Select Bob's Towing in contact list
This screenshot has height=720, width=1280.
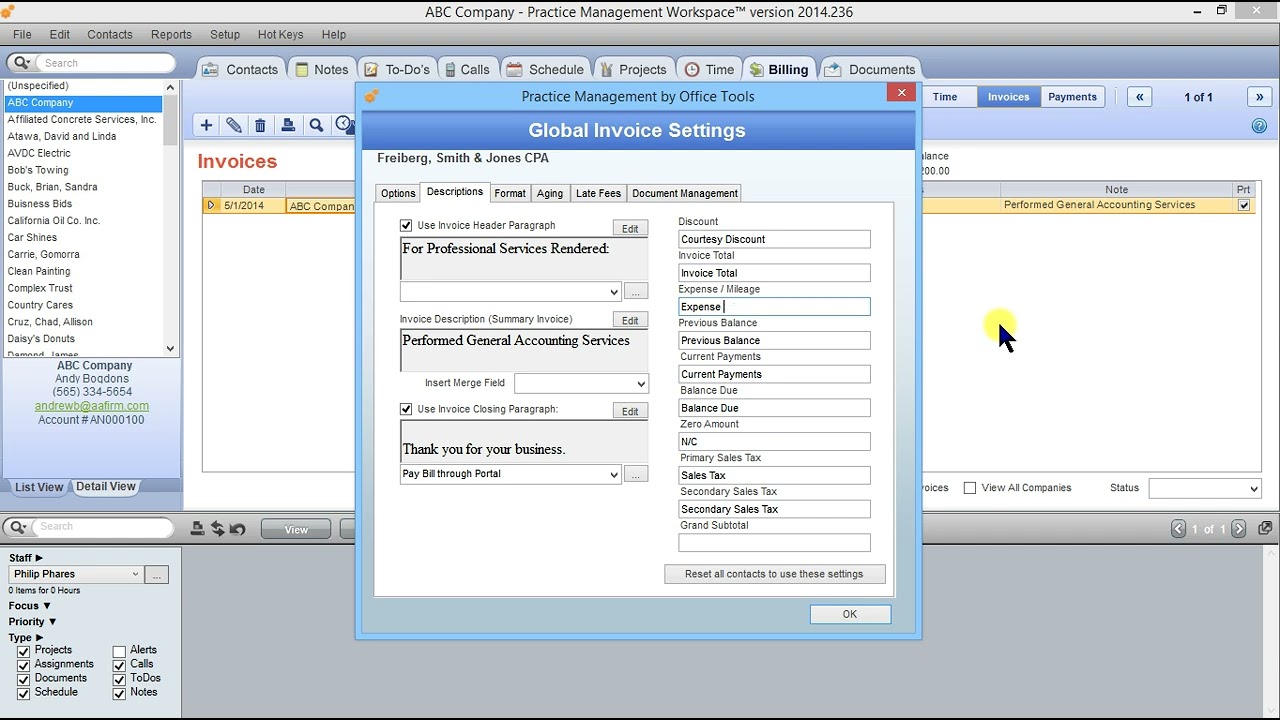point(38,170)
